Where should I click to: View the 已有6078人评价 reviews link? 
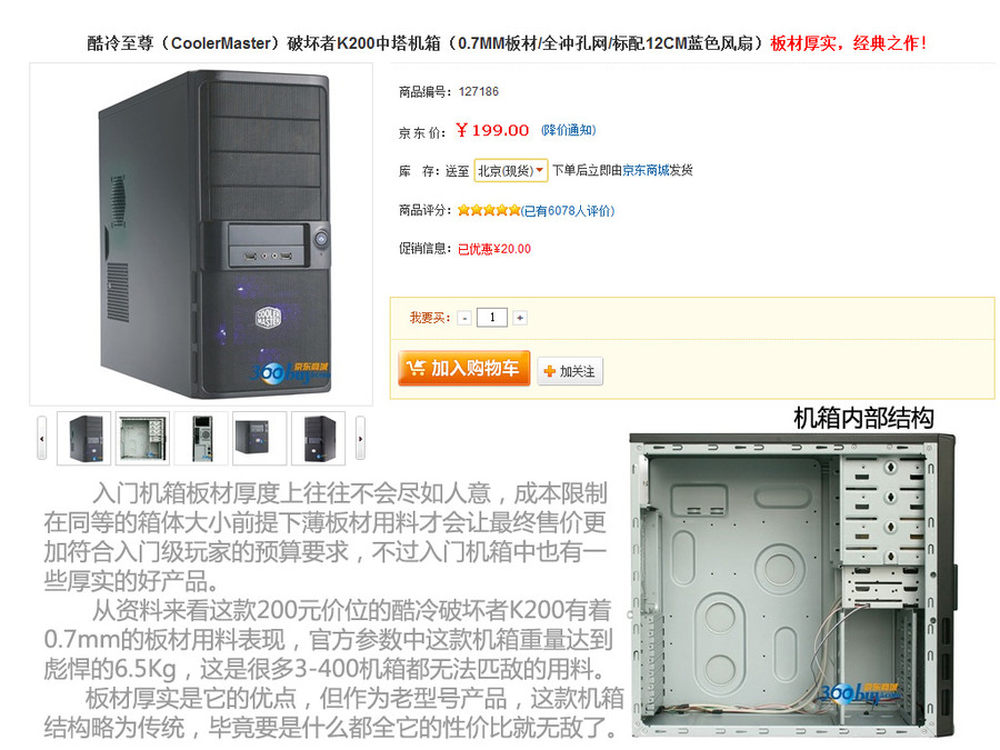point(568,210)
